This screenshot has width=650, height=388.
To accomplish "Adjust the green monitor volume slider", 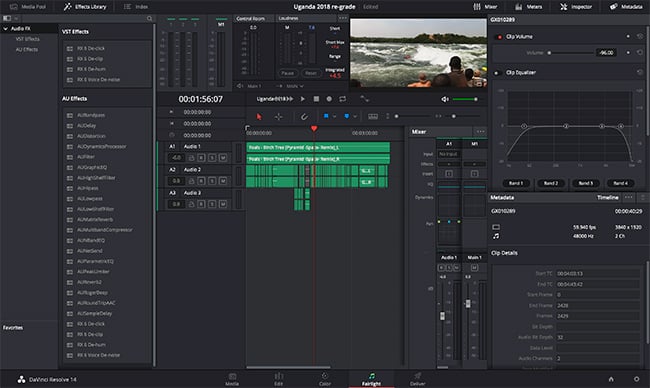I will tap(465, 99).
